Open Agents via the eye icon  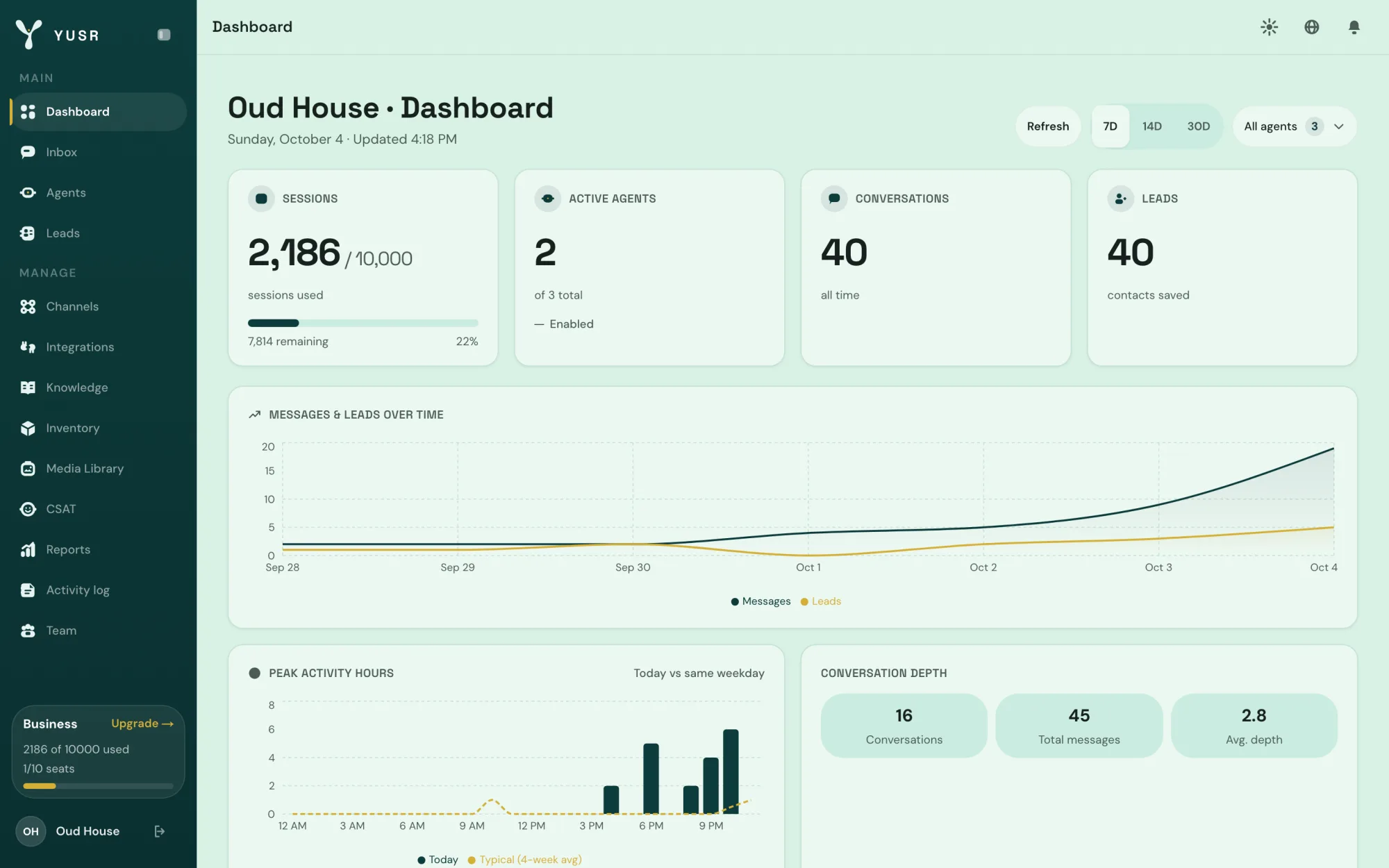pyautogui.click(x=28, y=192)
